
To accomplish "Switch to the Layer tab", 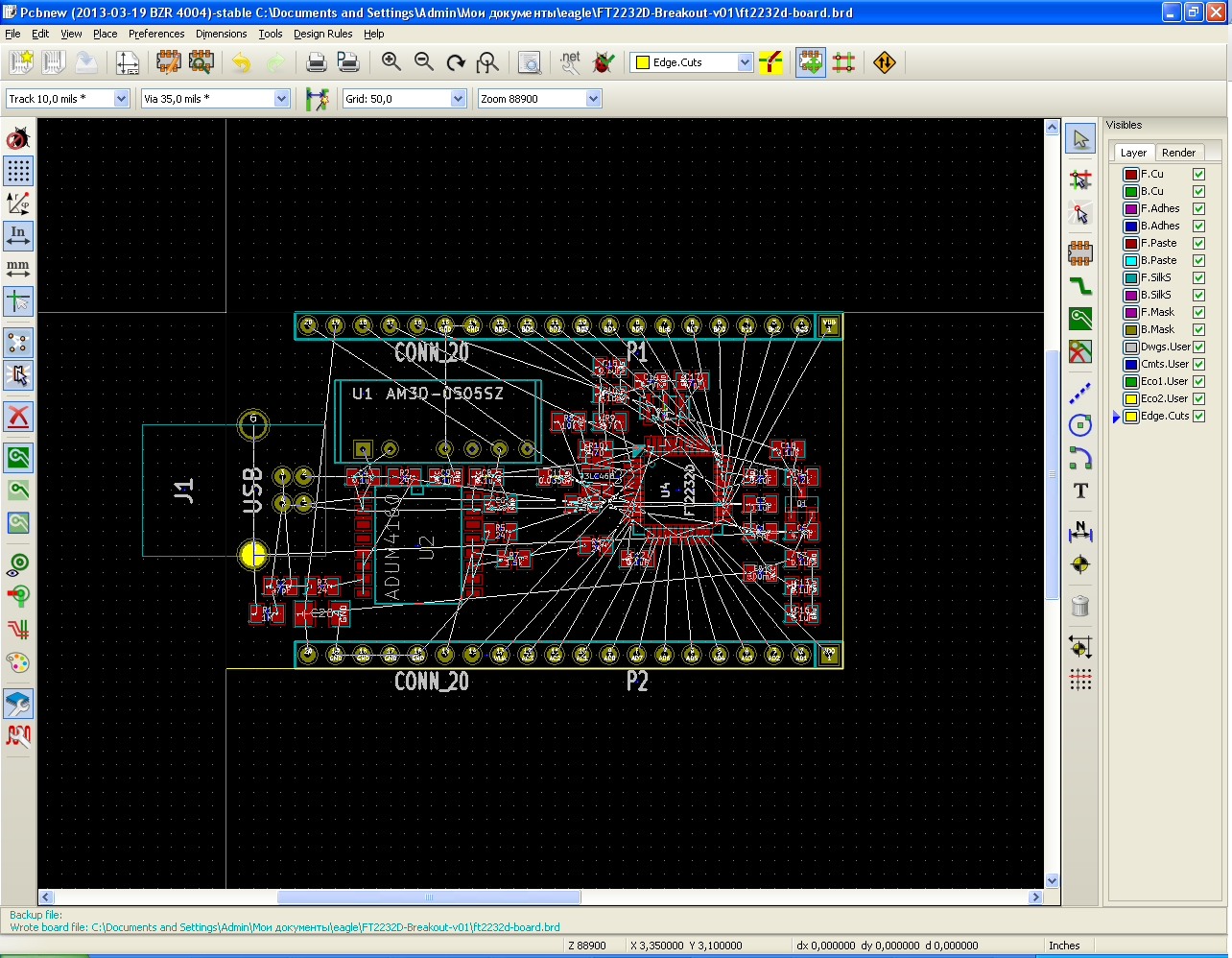I will 1133,153.
